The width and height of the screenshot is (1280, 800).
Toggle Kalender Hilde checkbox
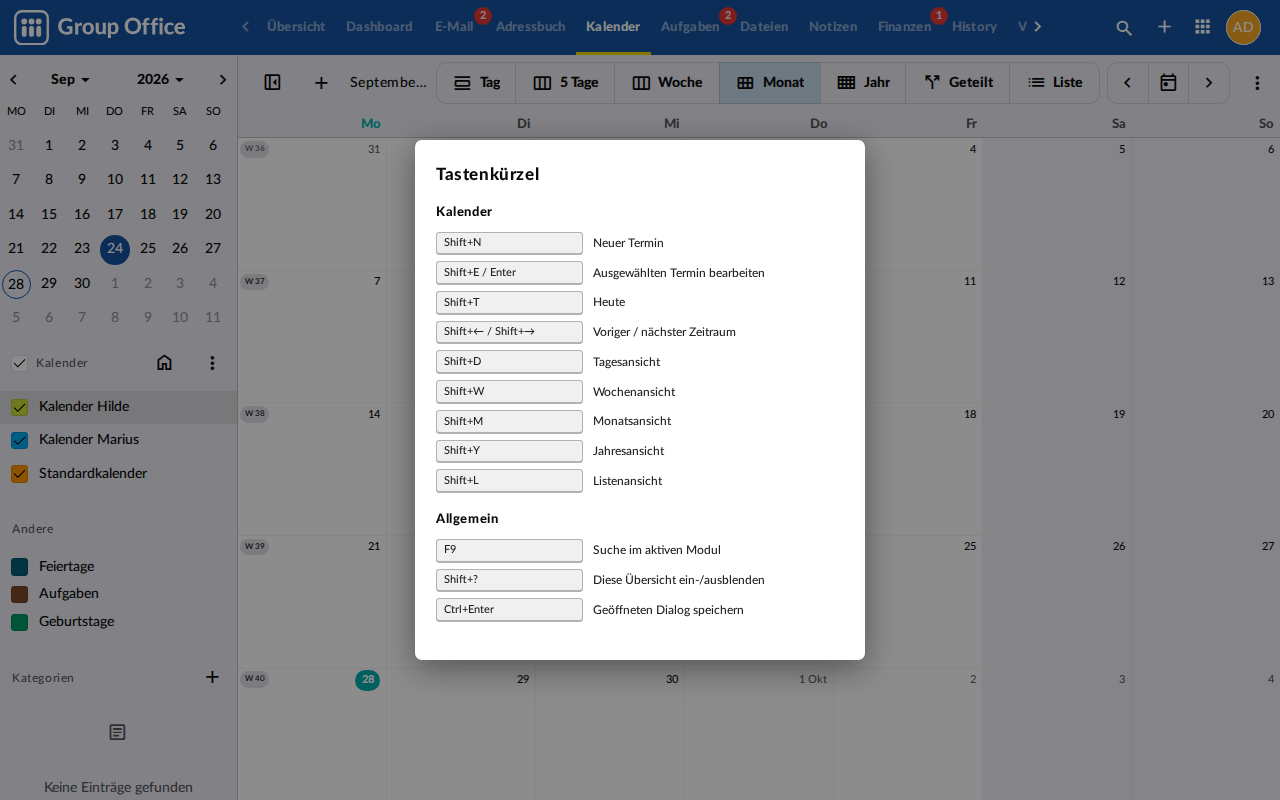[19, 407]
